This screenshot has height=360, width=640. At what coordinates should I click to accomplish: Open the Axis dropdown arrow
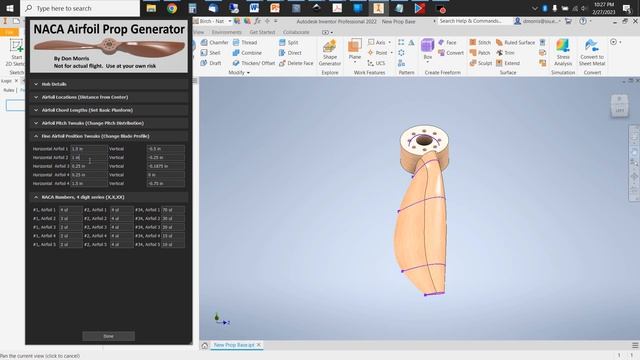pyautogui.click(x=389, y=42)
